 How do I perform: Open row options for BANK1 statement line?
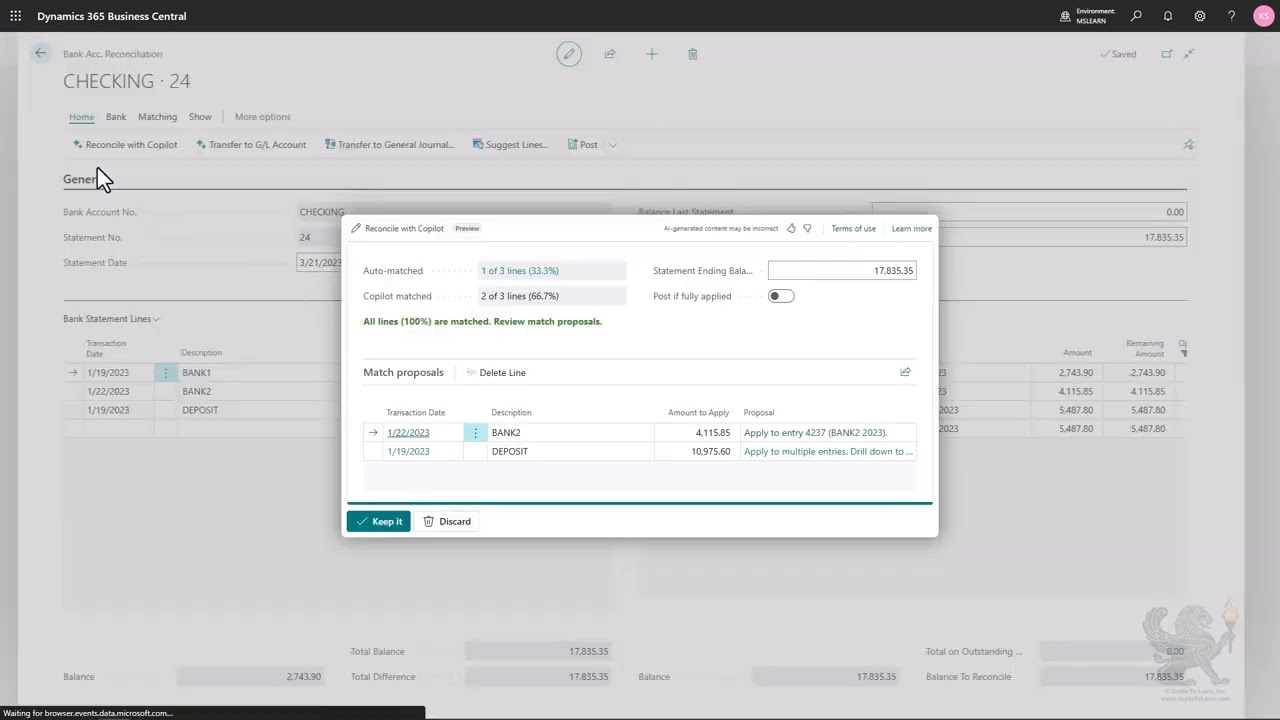(166, 373)
